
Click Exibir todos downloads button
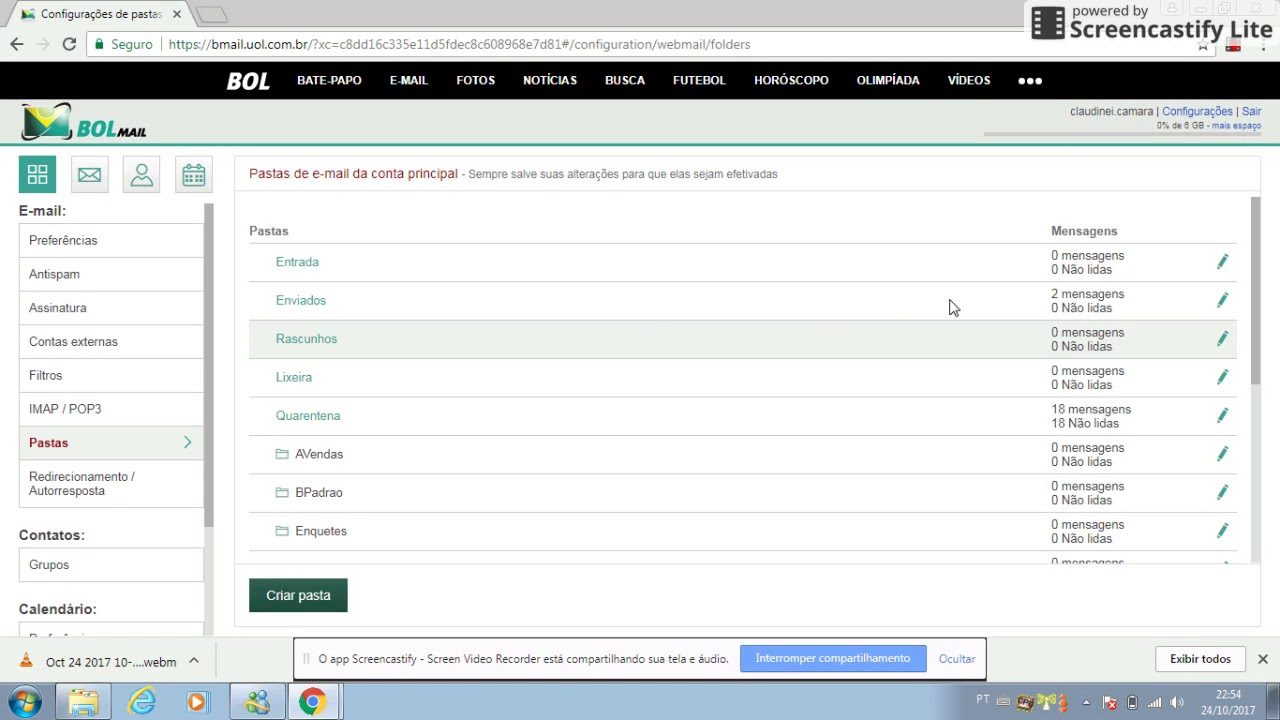click(x=1200, y=659)
